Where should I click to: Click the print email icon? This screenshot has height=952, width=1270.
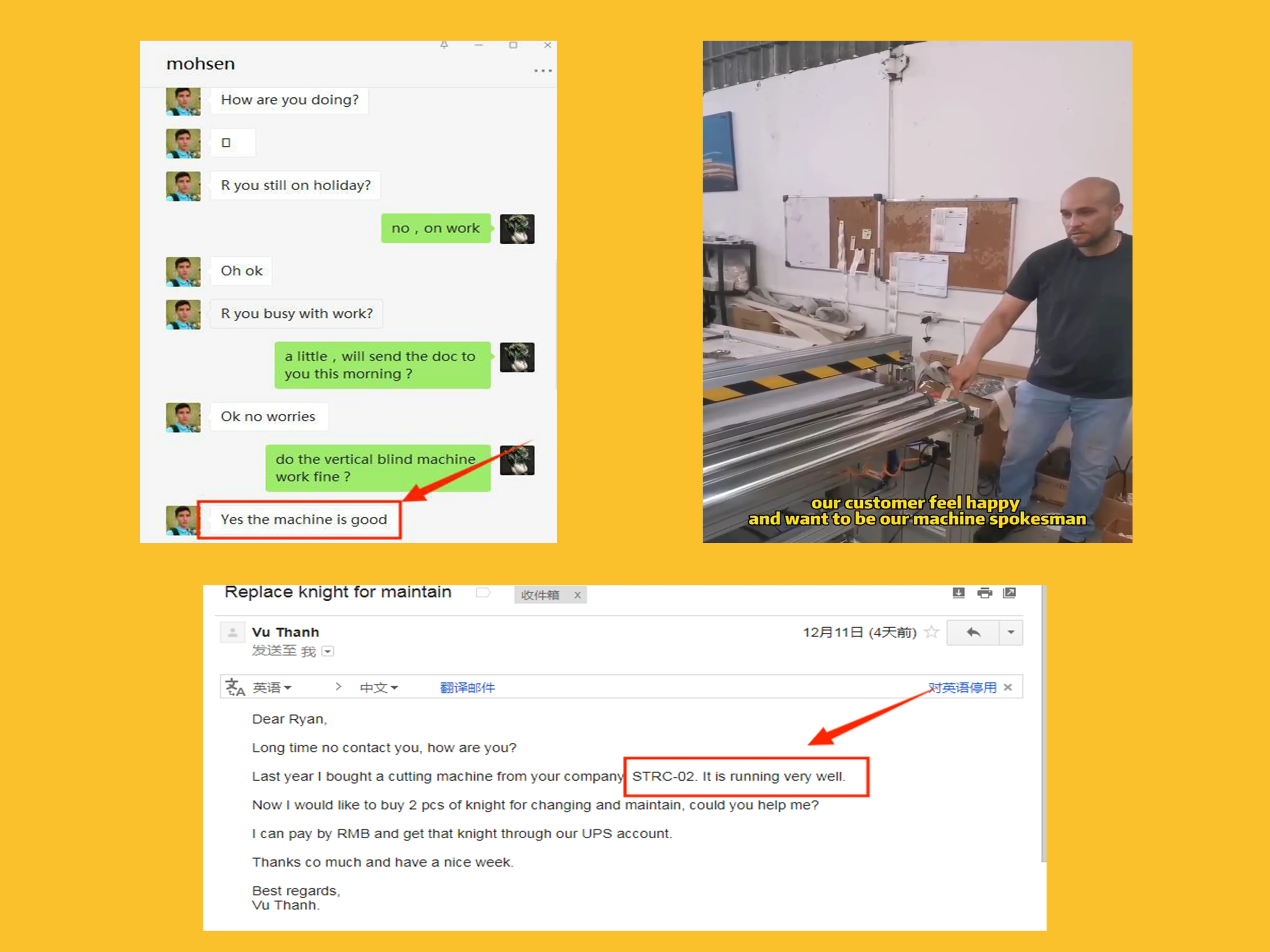984,593
